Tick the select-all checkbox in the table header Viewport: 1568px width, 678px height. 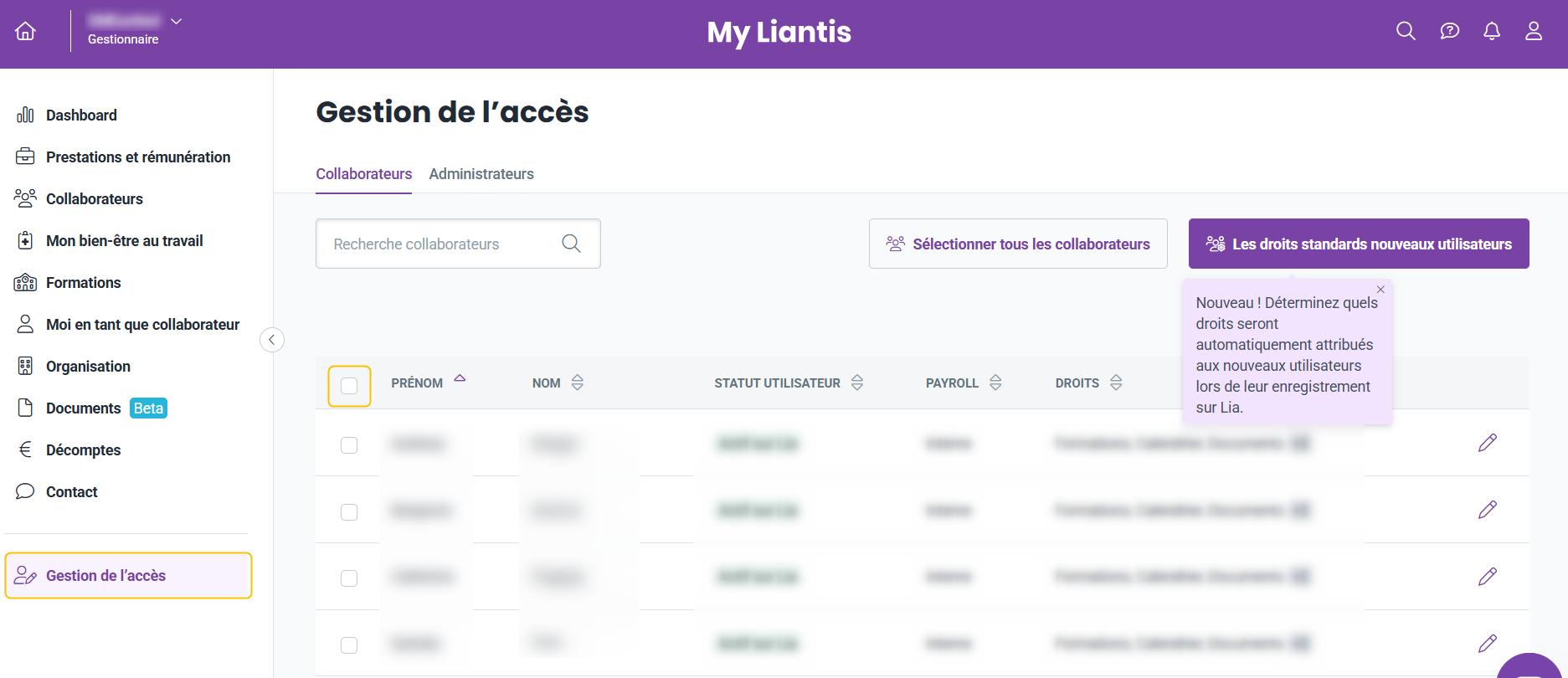click(349, 386)
